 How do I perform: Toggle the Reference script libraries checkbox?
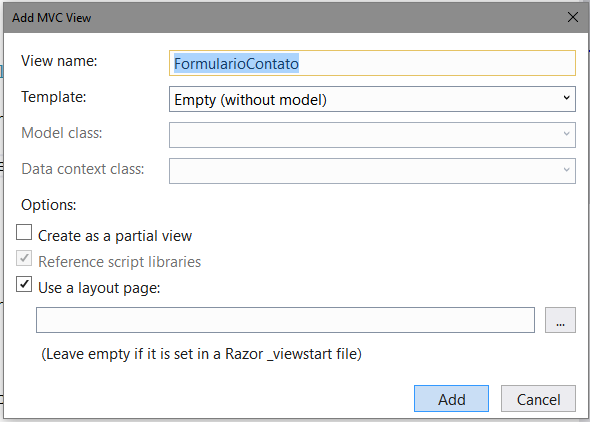[x=24, y=258]
